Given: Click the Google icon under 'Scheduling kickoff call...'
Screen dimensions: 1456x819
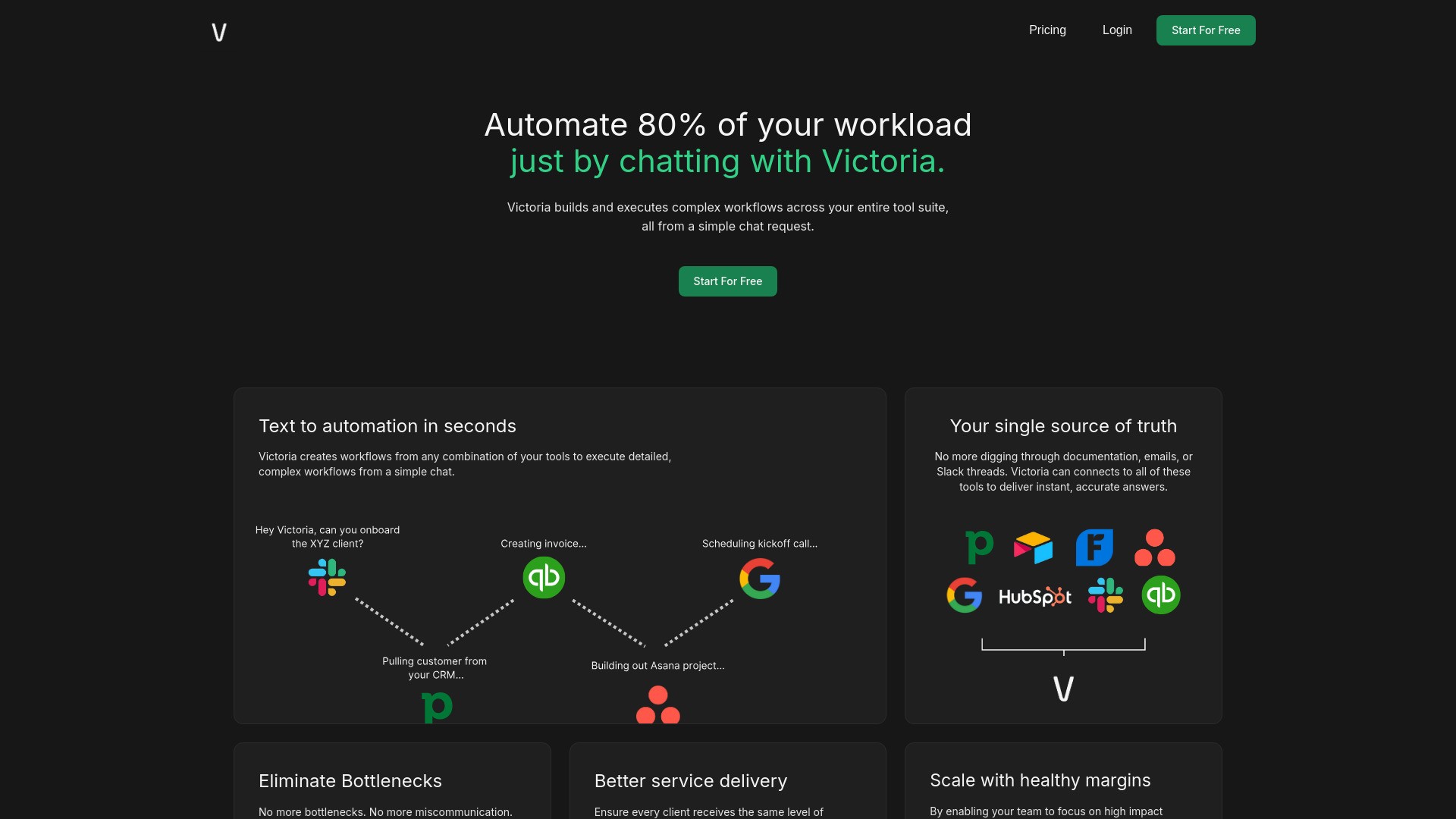Looking at the screenshot, I should 759,579.
